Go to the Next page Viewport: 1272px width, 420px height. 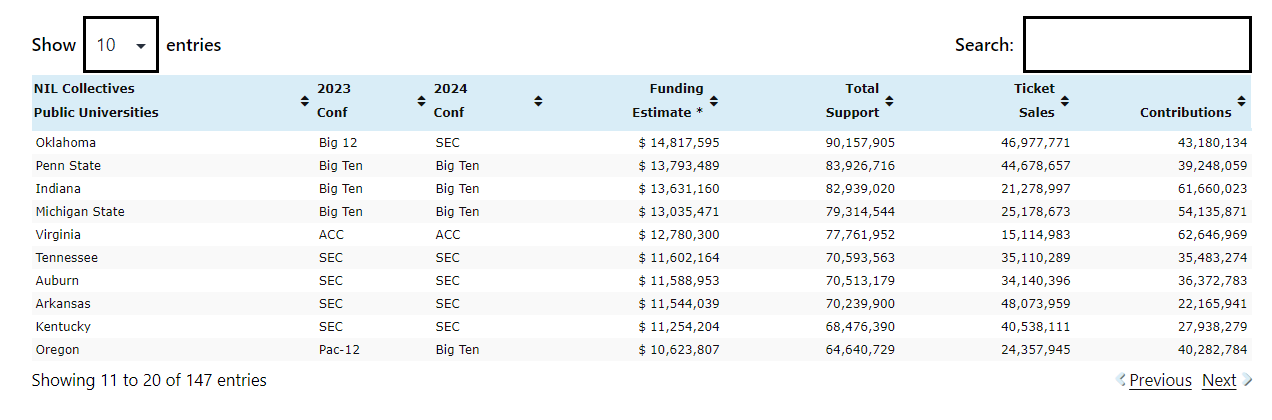[x=1219, y=380]
